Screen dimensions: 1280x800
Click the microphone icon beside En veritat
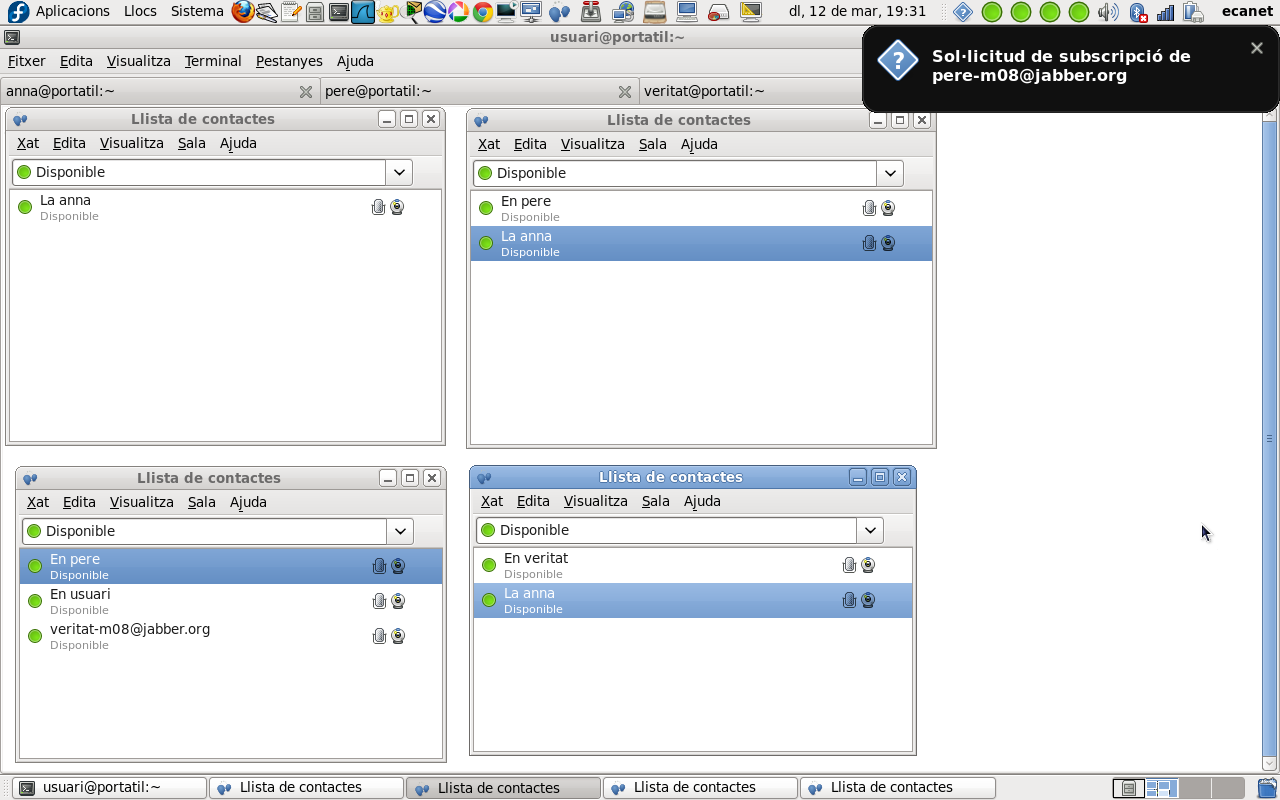[x=849, y=565]
